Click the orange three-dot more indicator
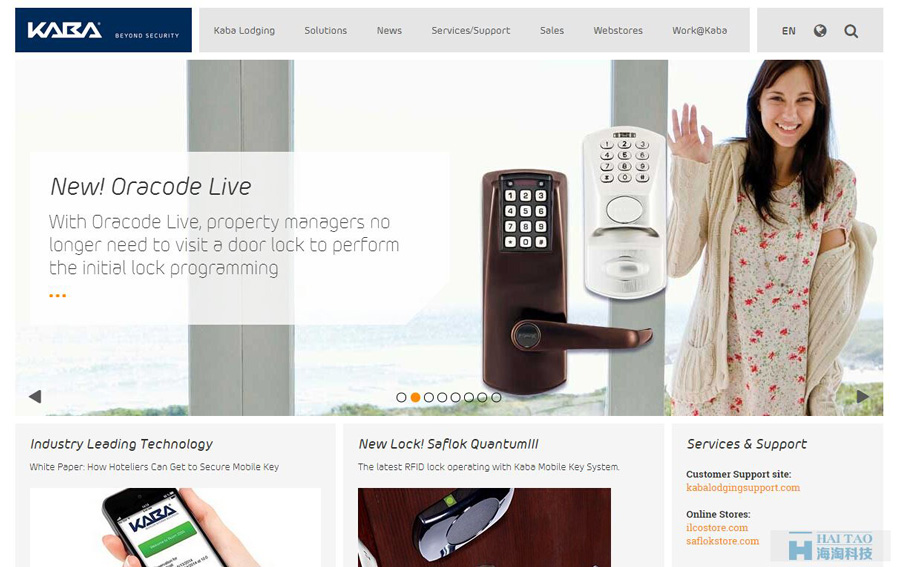The width and height of the screenshot is (900, 567). [57, 296]
